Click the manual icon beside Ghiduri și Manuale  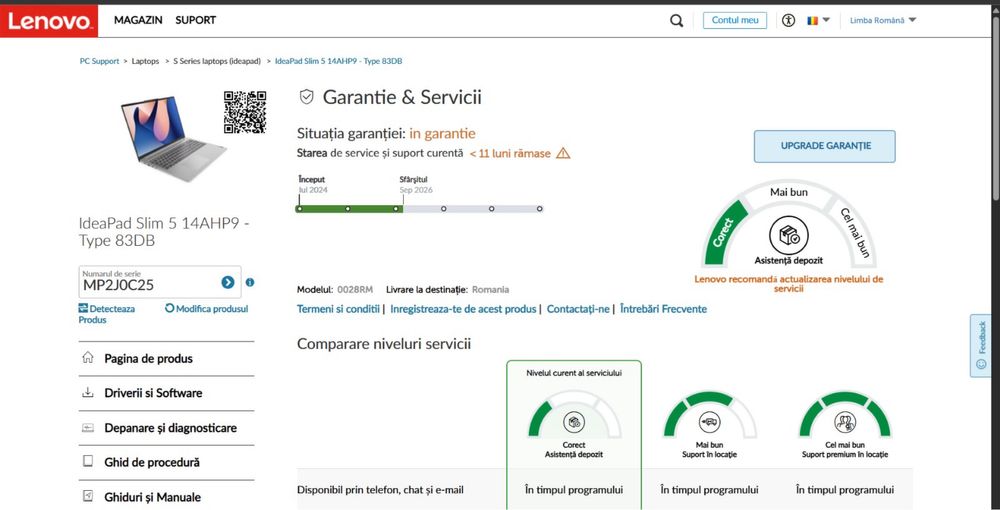87,496
